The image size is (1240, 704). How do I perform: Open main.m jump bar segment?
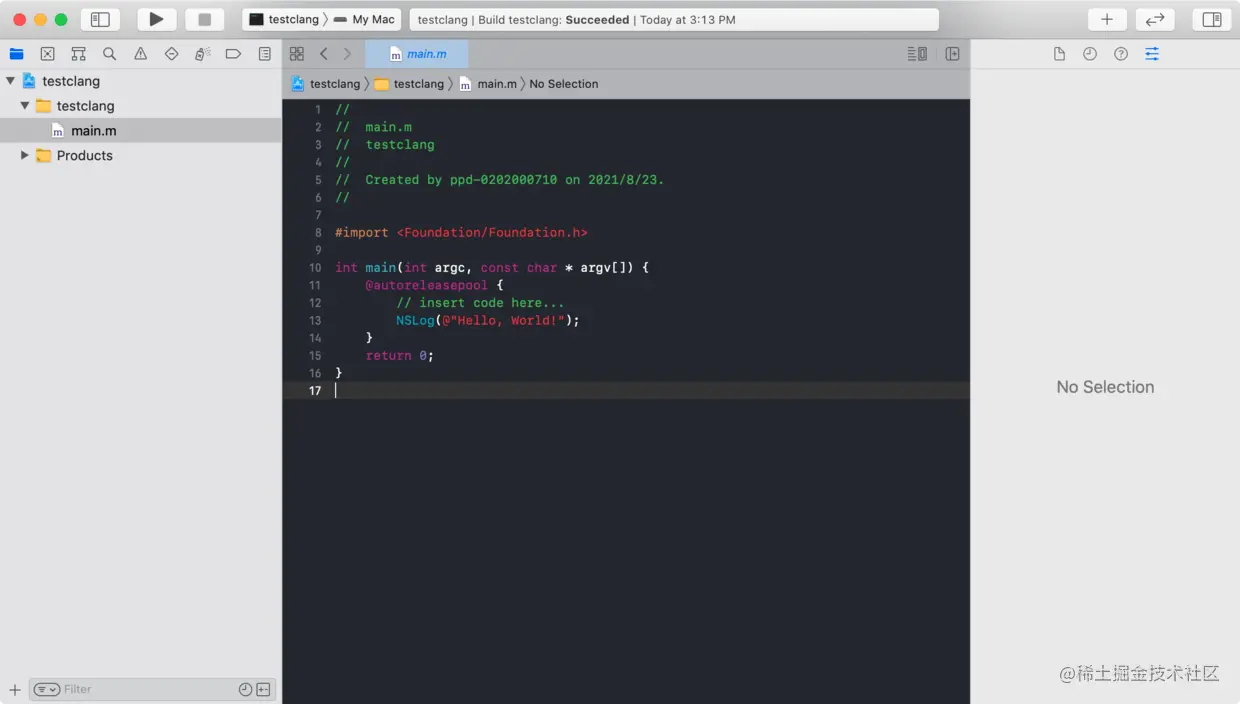[x=488, y=84]
